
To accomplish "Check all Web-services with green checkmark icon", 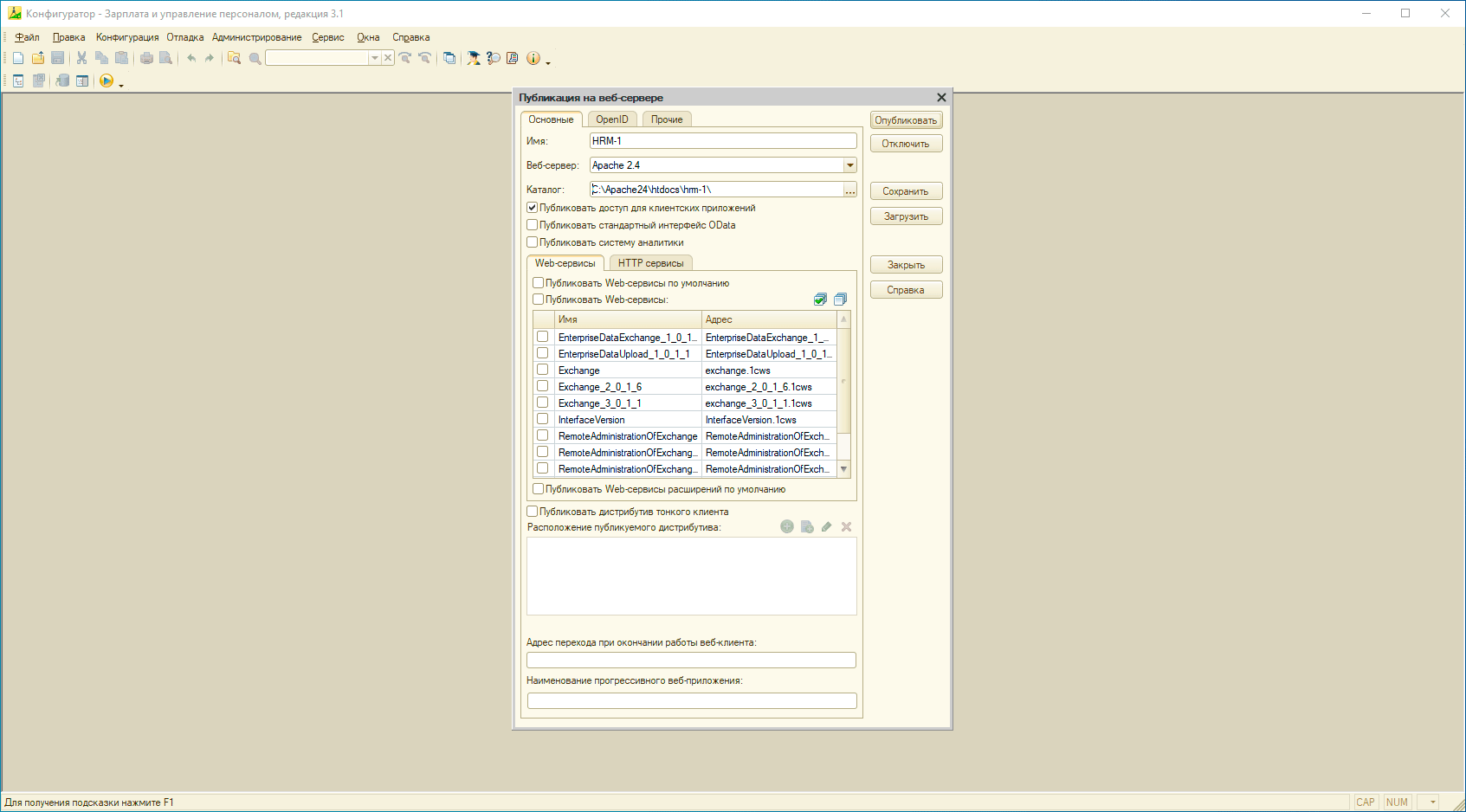I will [820, 300].
